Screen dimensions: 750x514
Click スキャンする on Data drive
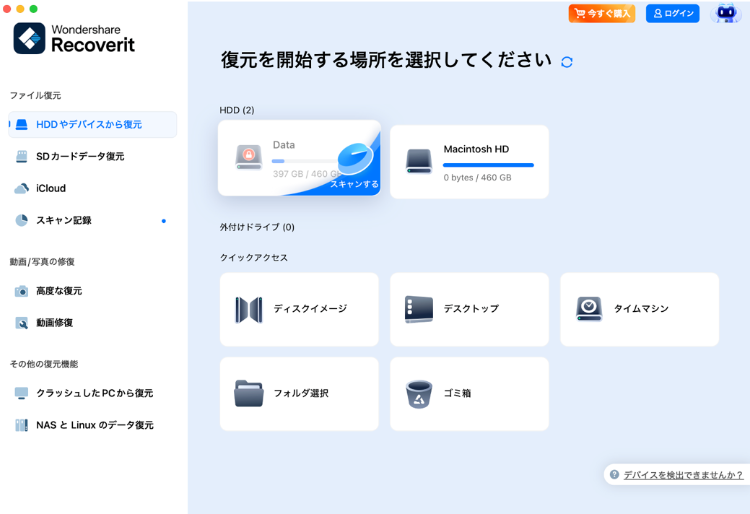pyautogui.click(x=354, y=184)
